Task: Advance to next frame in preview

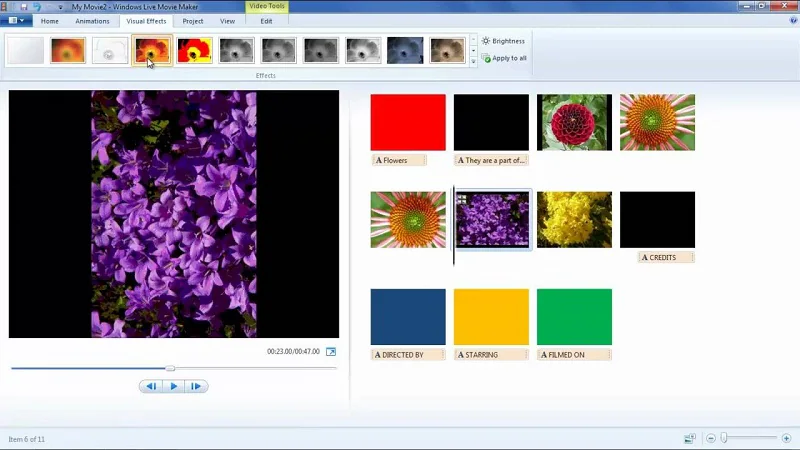Action: click(x=196, y=386)
